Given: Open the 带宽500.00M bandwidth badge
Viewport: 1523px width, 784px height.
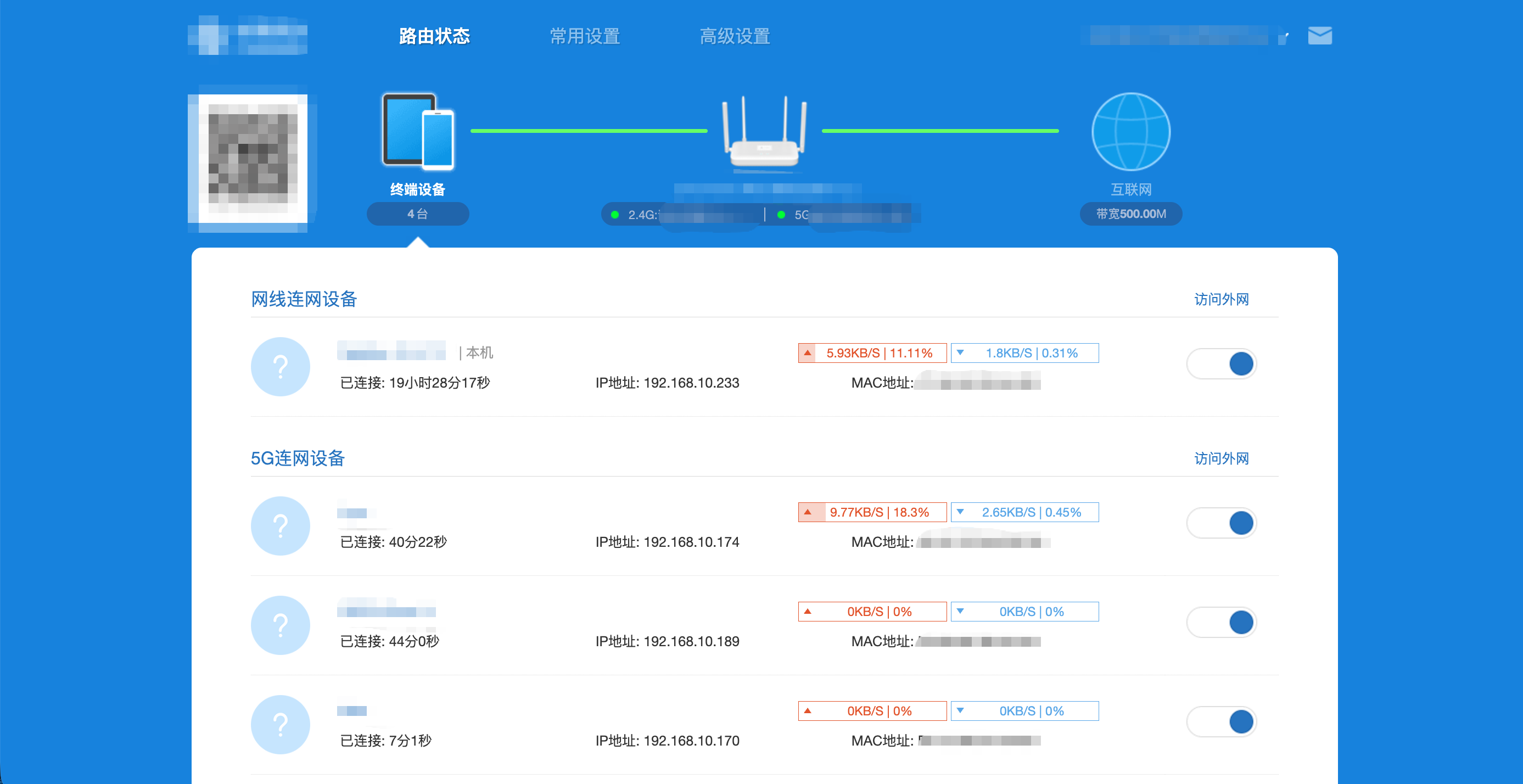Looking at the screenshot, I should click(x=1131, y=214).
